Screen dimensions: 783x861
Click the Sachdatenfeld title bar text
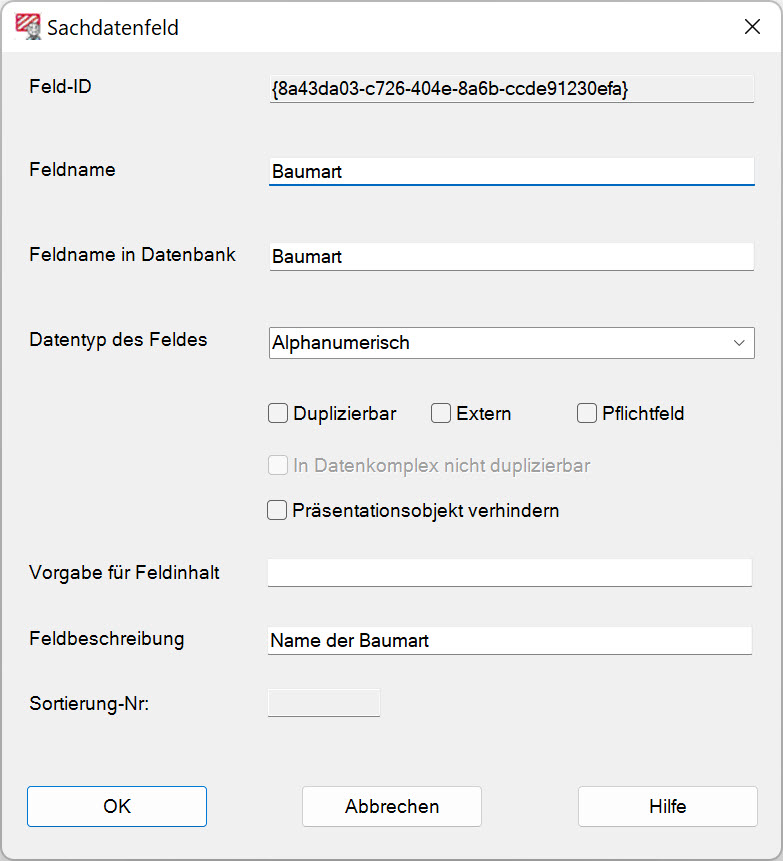click(x=113, y=28)
